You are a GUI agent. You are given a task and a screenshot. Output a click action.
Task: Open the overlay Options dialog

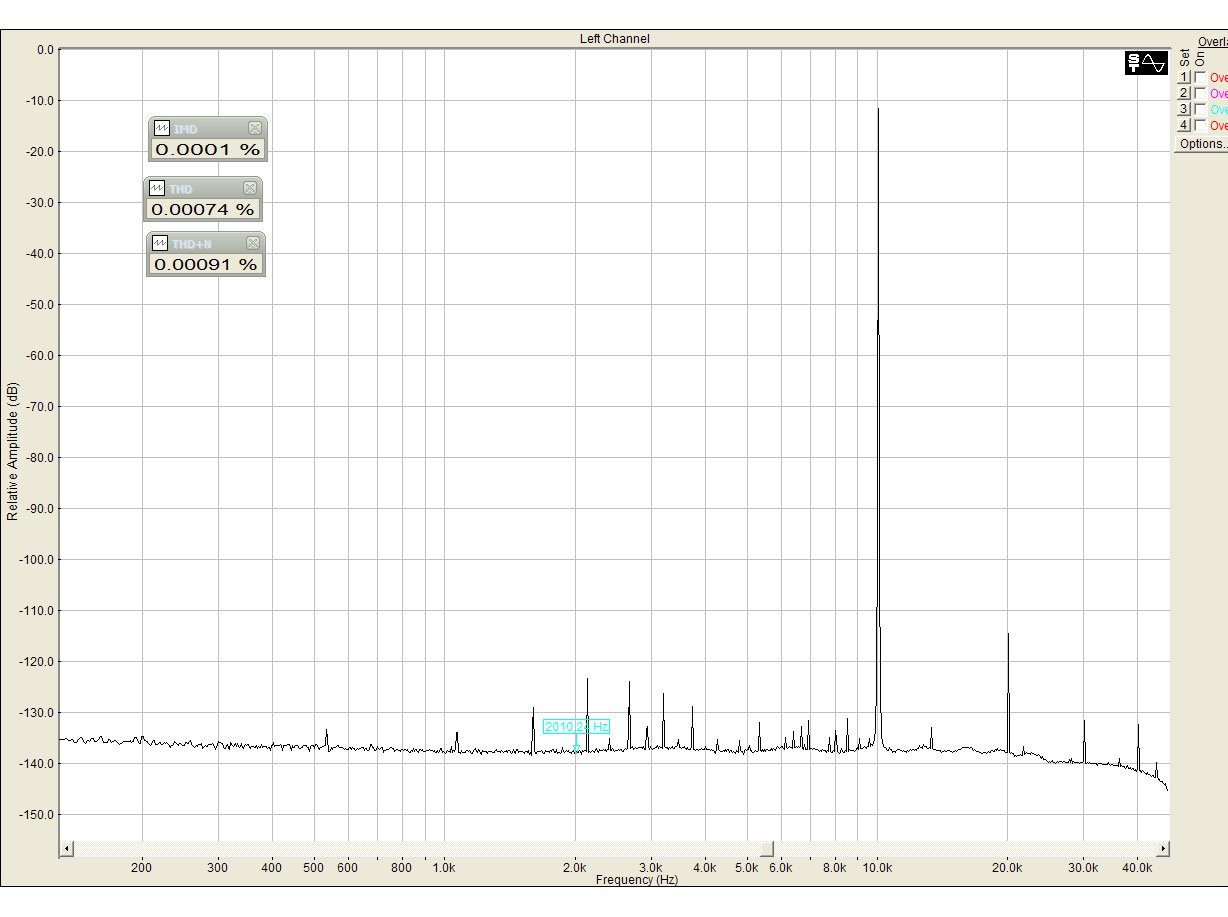[1201, 144]
